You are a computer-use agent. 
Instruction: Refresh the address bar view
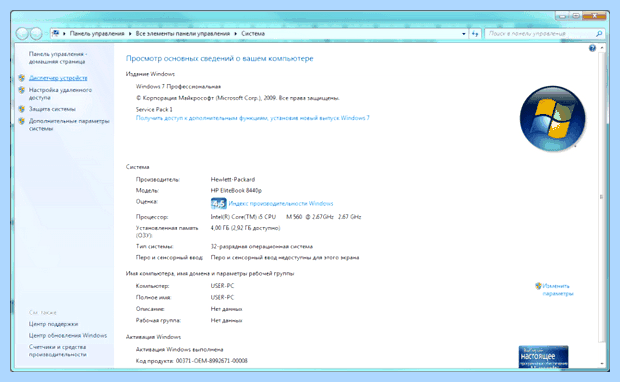tap(475, 34)
